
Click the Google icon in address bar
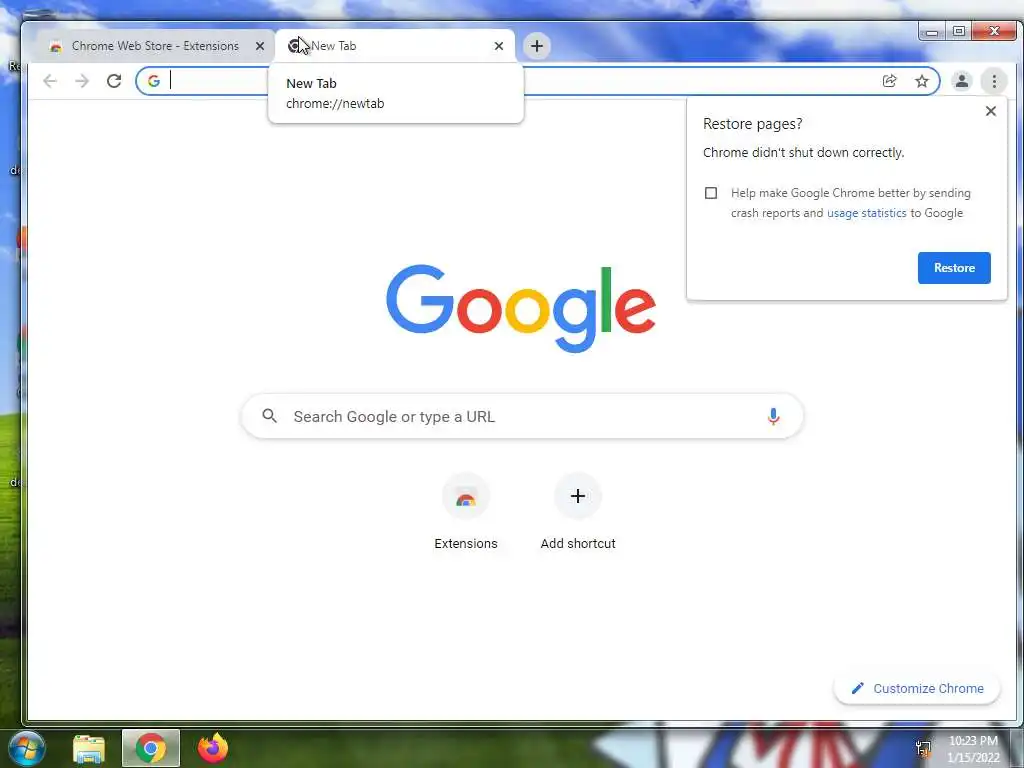pos(154,81)
